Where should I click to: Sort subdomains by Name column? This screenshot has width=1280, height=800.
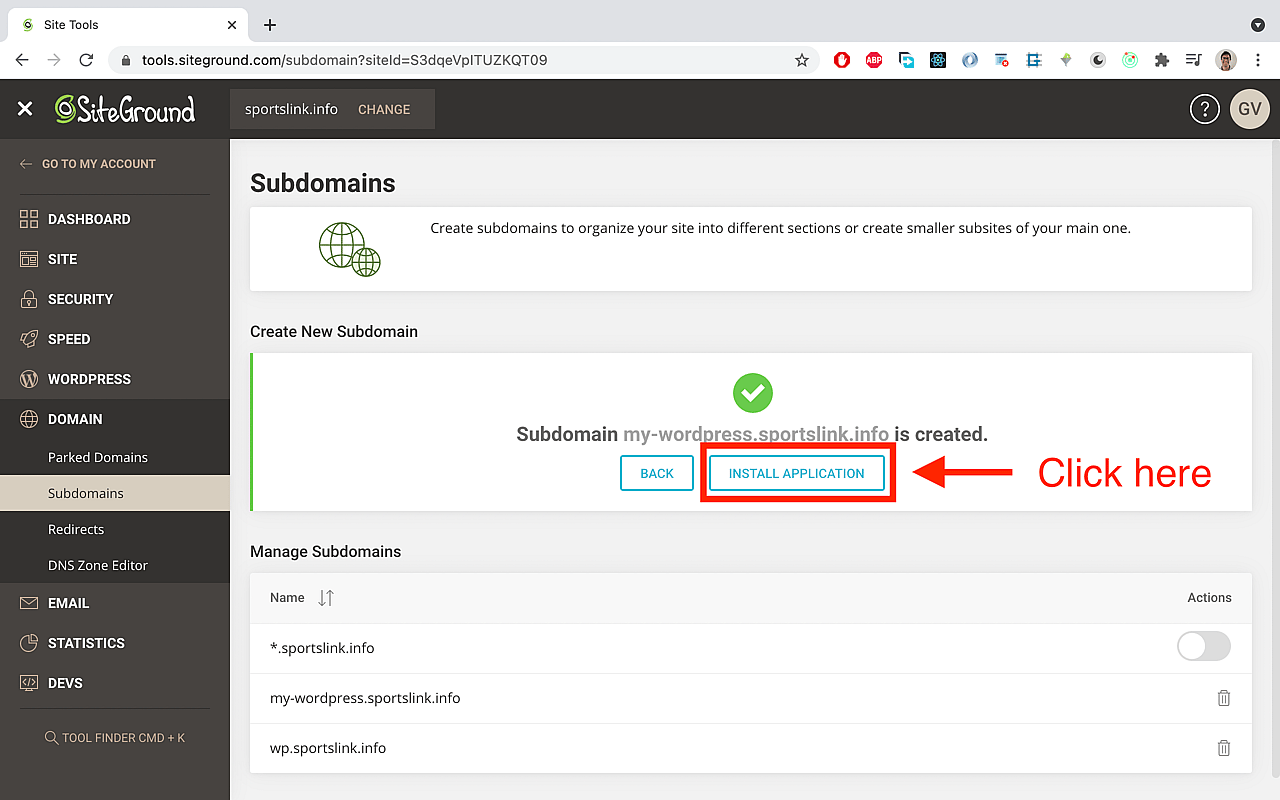click(325, 597)
